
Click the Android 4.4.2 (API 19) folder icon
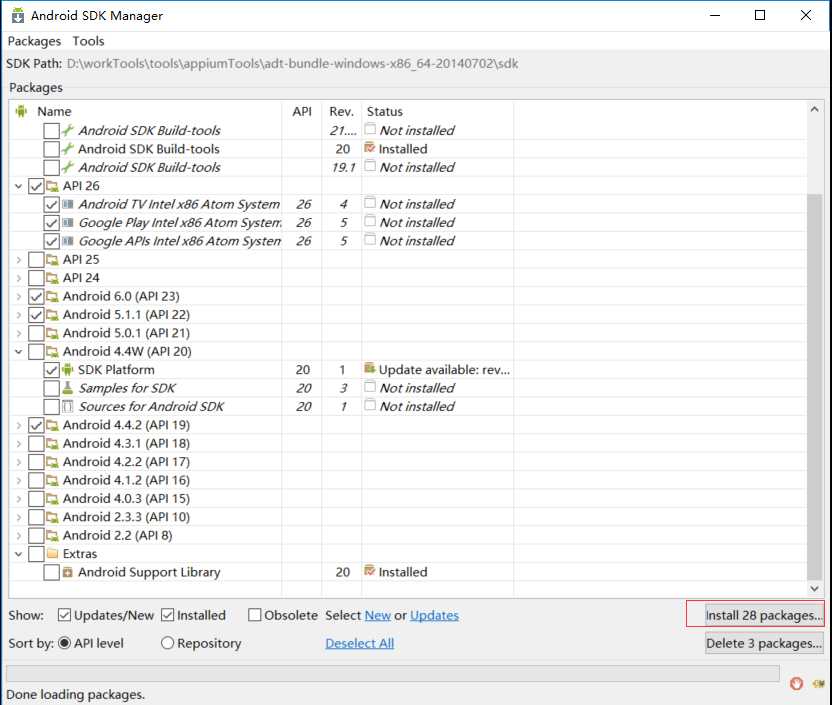(52, 425)
